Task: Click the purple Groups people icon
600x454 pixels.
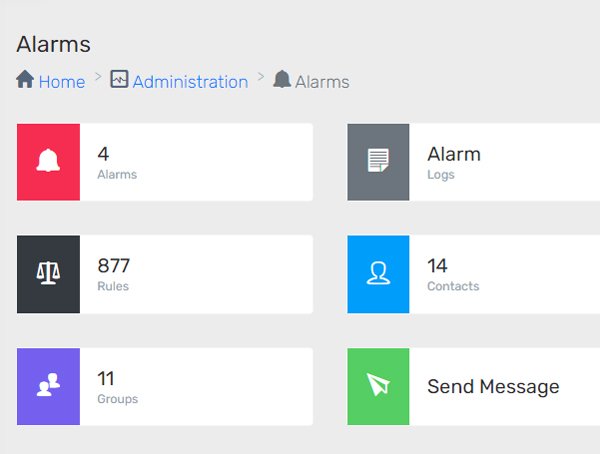Action: pos(48,386)
